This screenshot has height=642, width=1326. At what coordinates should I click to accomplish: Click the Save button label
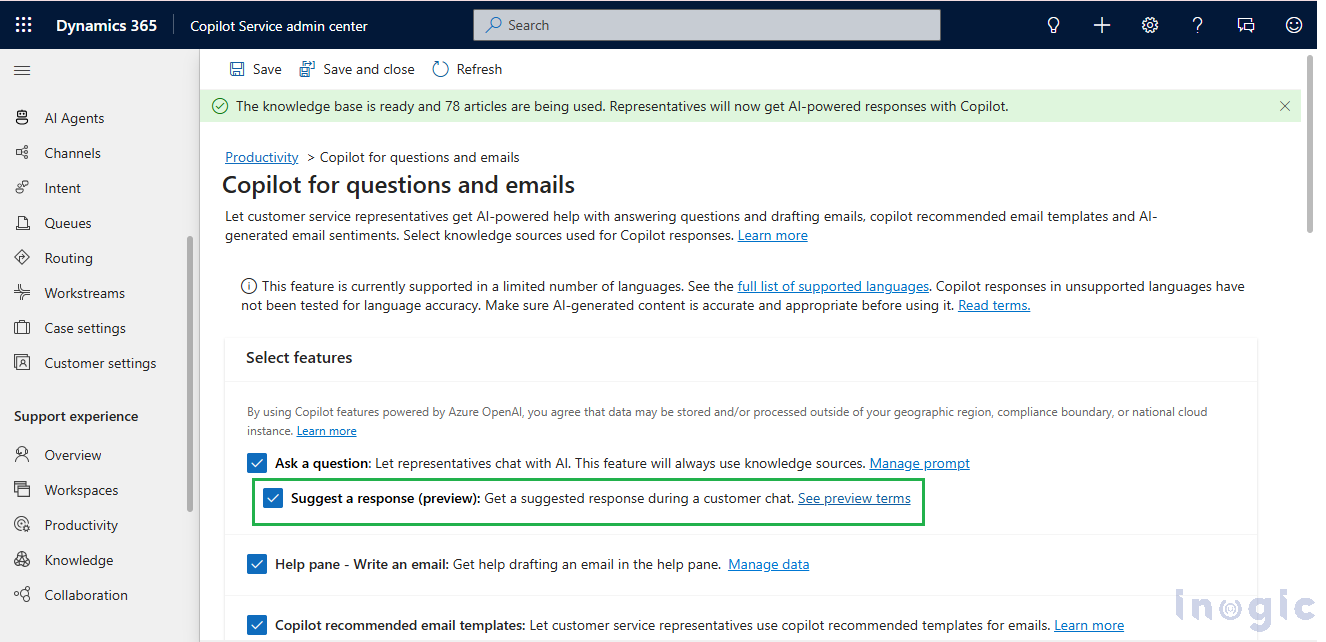click(267, 69)
